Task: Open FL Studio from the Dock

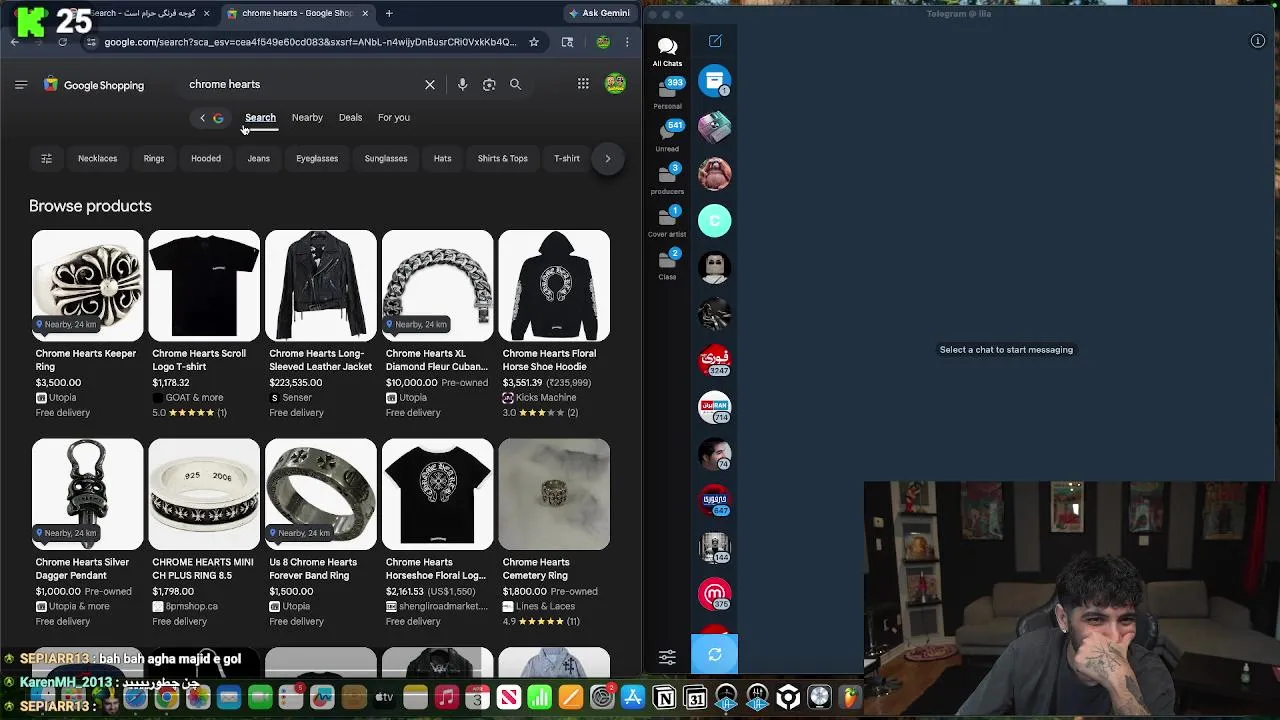Action: [850, 697]
